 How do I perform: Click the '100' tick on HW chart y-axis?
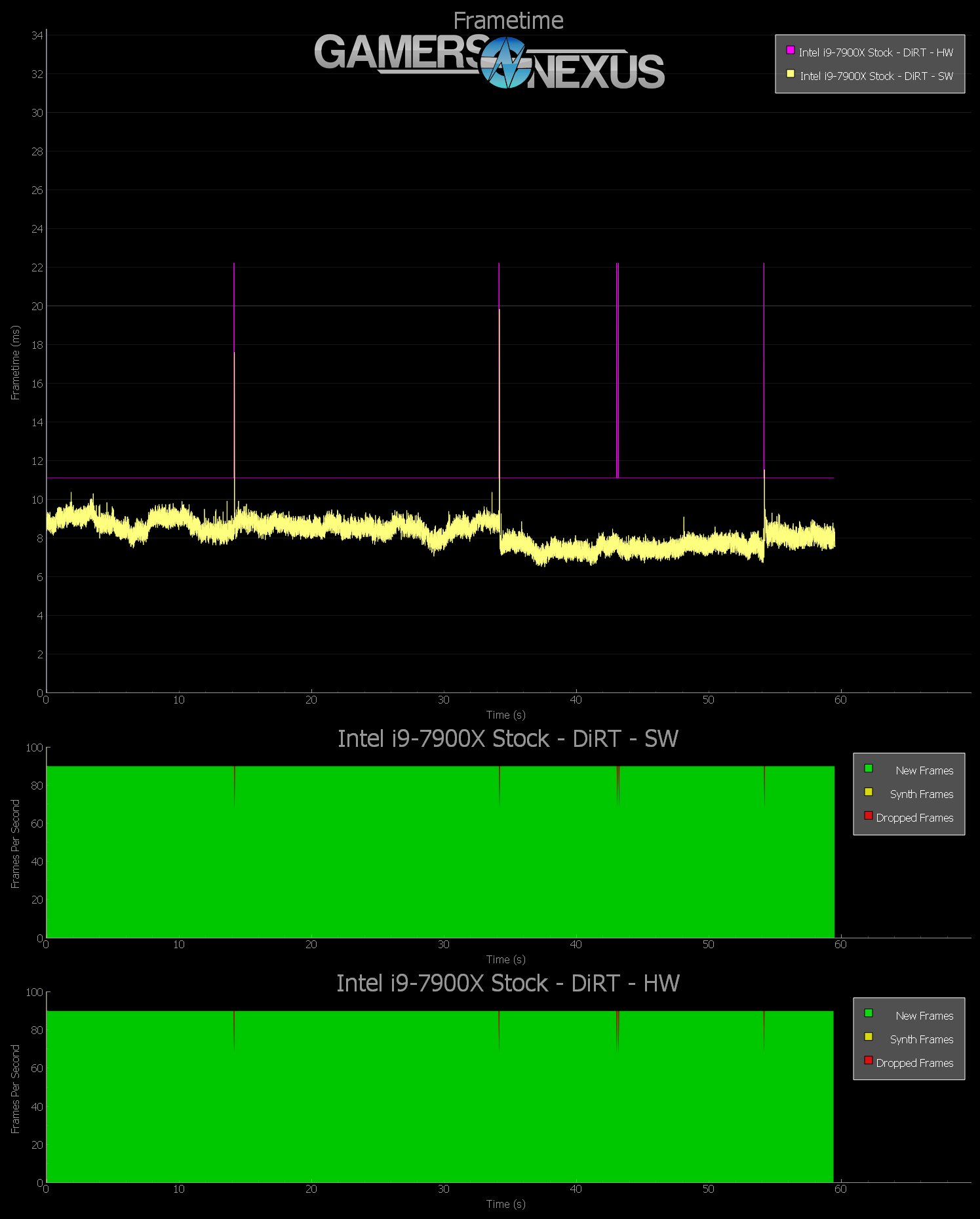tap(34, 992)
